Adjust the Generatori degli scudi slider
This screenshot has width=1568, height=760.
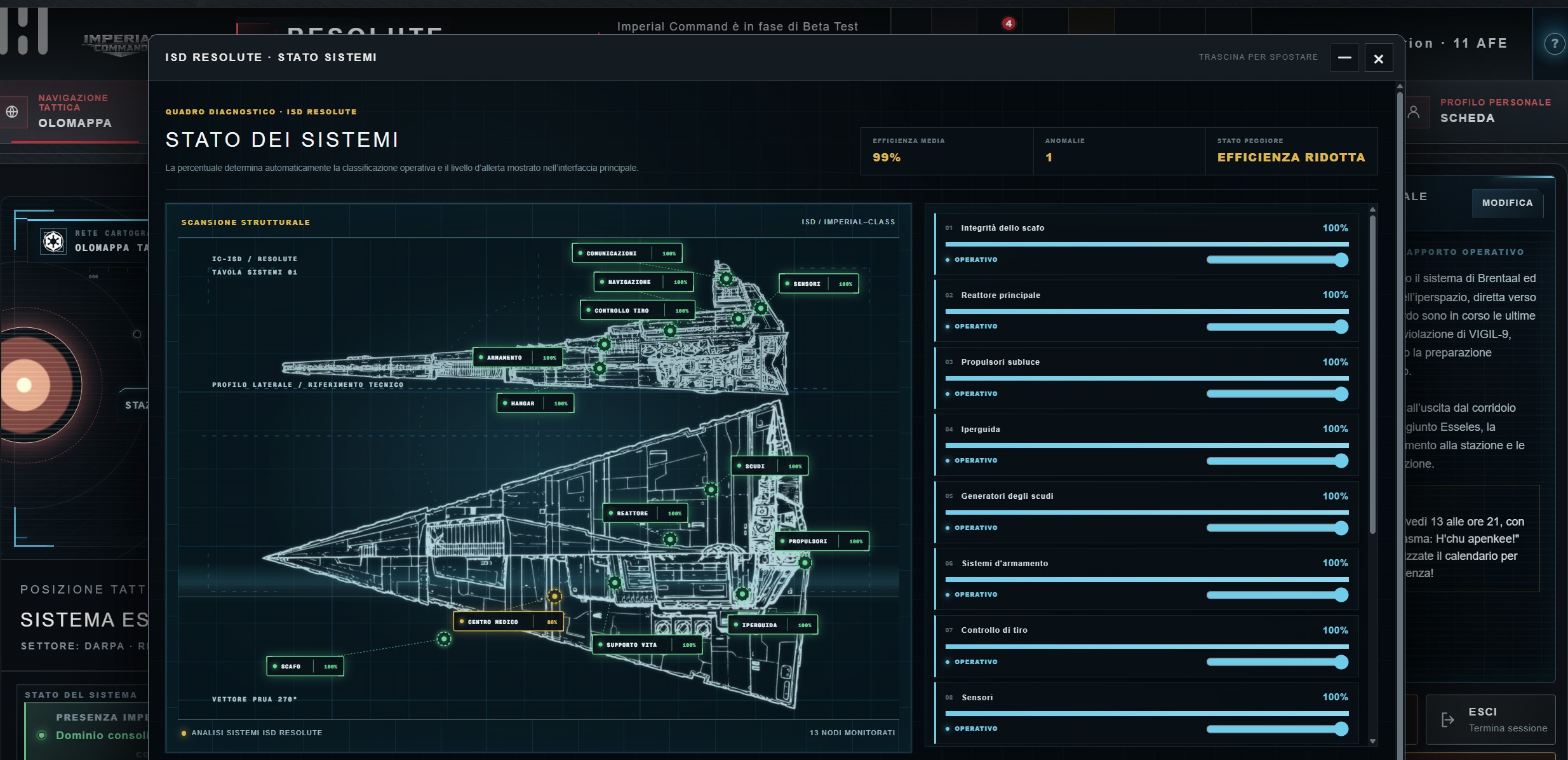(1277, 528)
